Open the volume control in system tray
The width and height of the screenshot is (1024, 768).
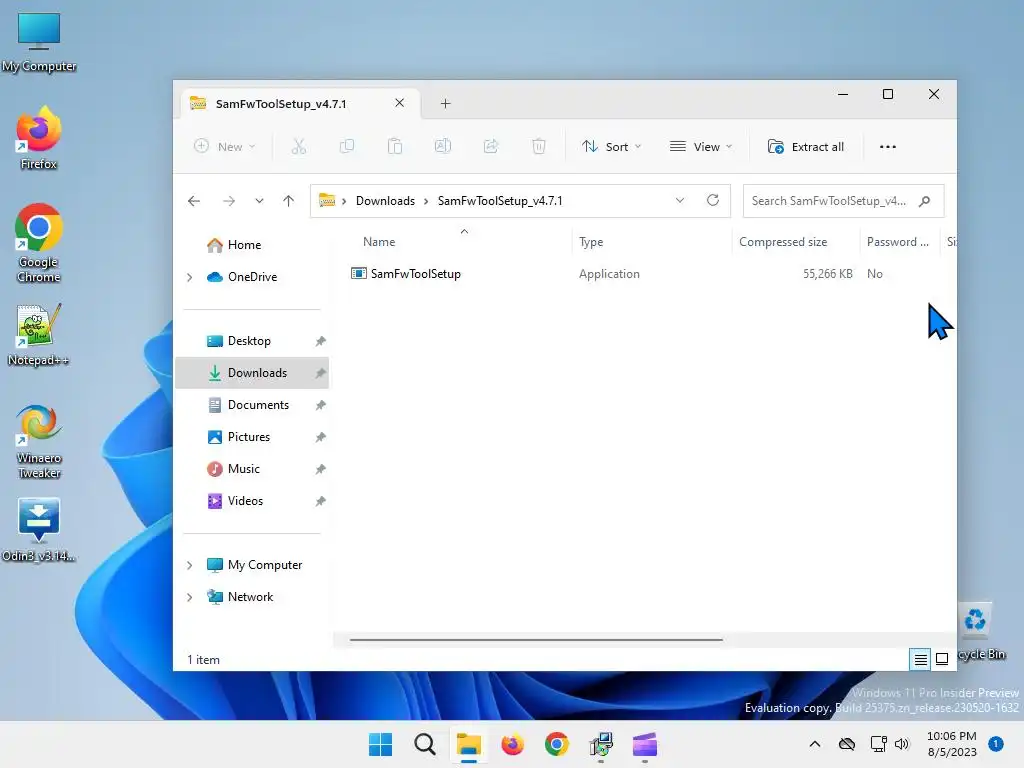[x=902, y=744]
